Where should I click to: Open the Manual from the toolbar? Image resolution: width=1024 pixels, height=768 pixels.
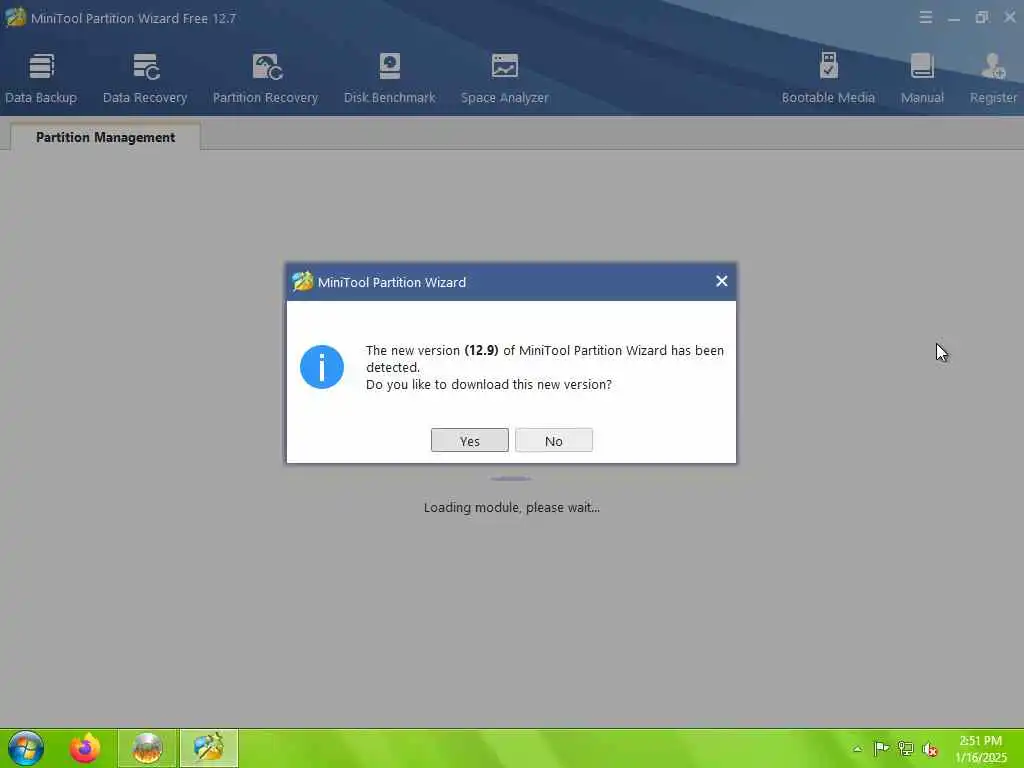(x=922, y=78)
